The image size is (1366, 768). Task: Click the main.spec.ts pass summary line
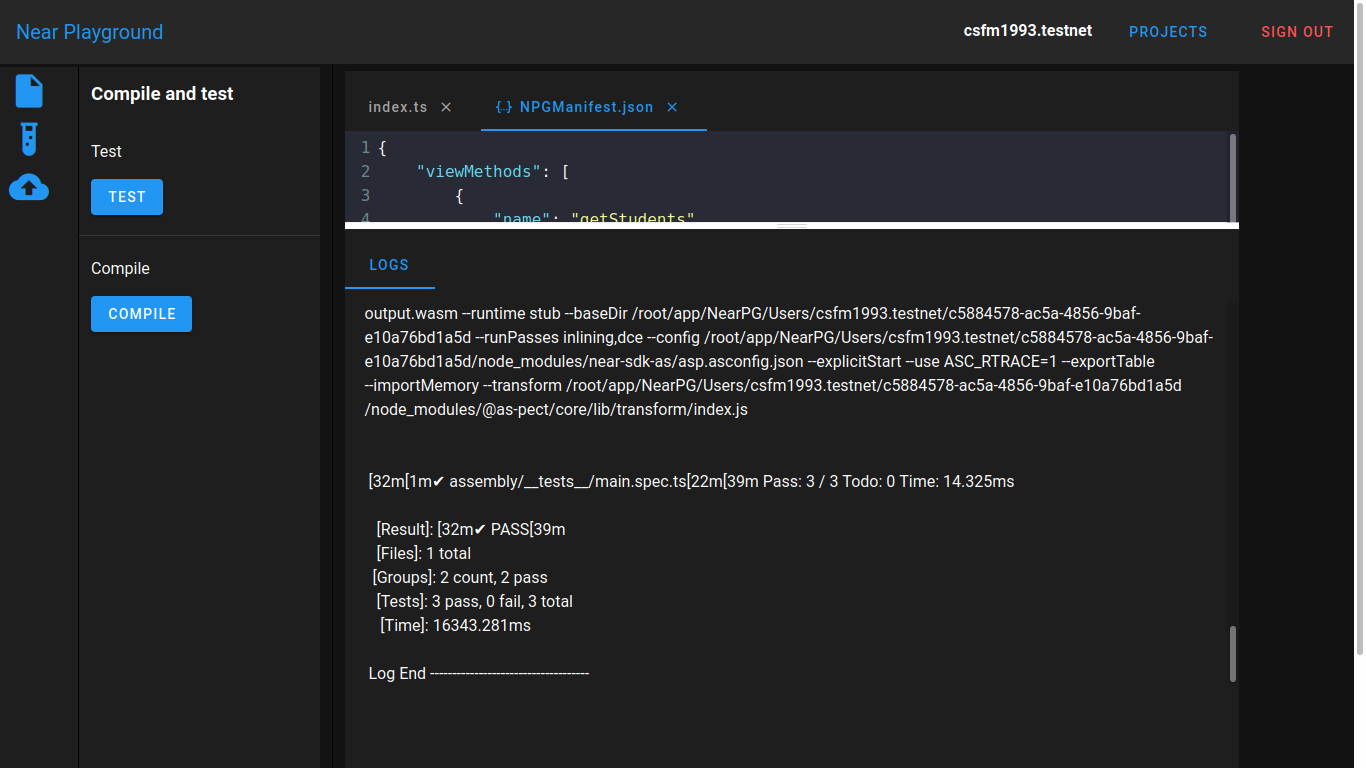coord(692,482)
